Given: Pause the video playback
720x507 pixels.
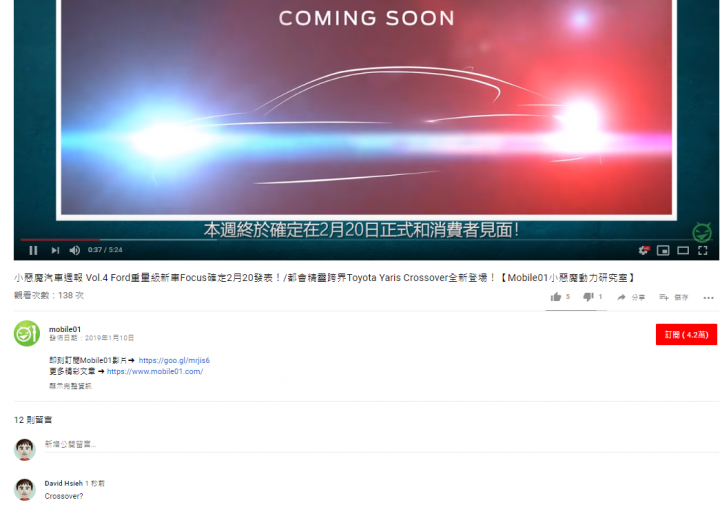Looking at the screenshot, I should 33,250.
